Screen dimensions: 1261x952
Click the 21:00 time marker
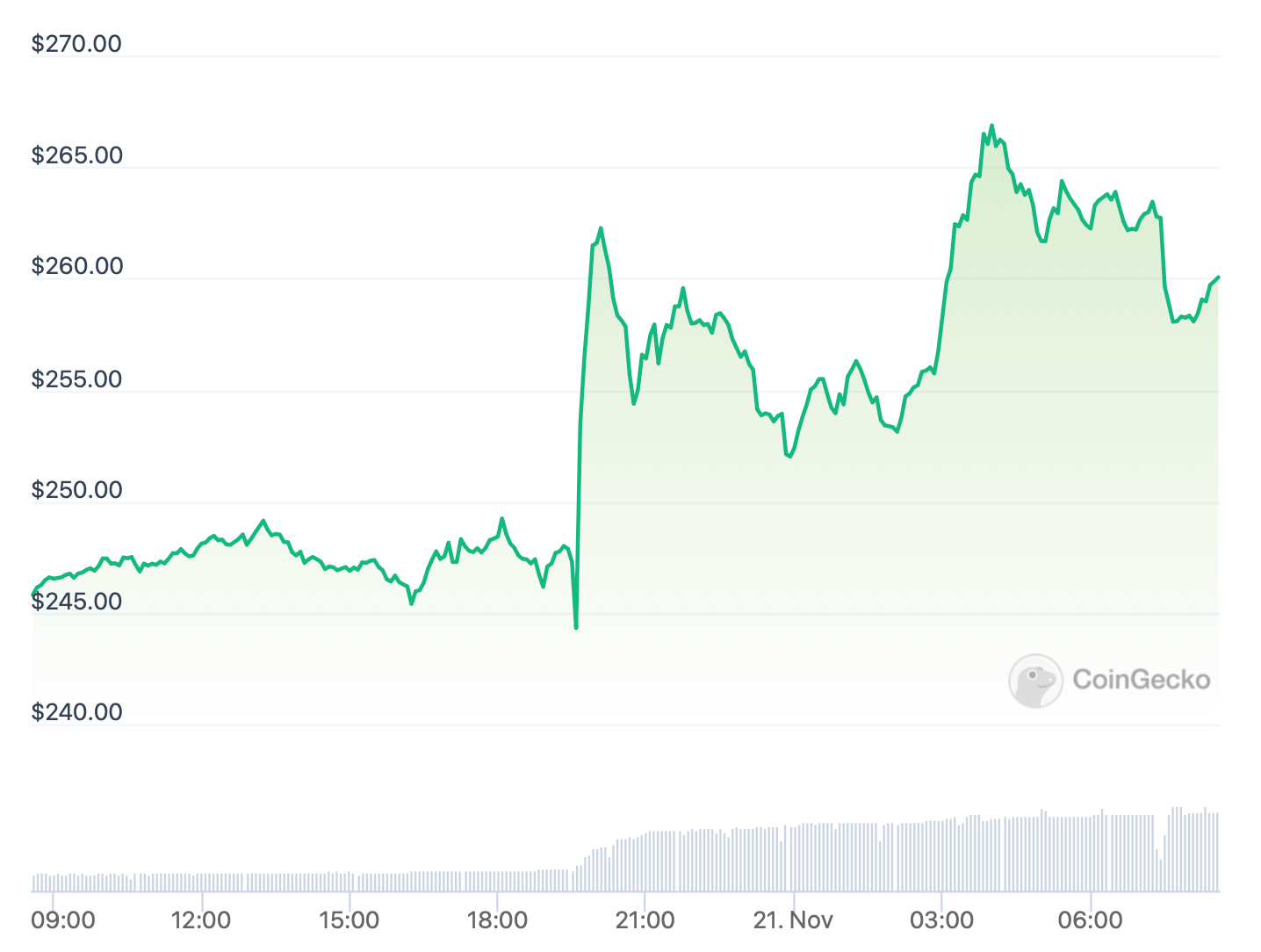point(645,920)
